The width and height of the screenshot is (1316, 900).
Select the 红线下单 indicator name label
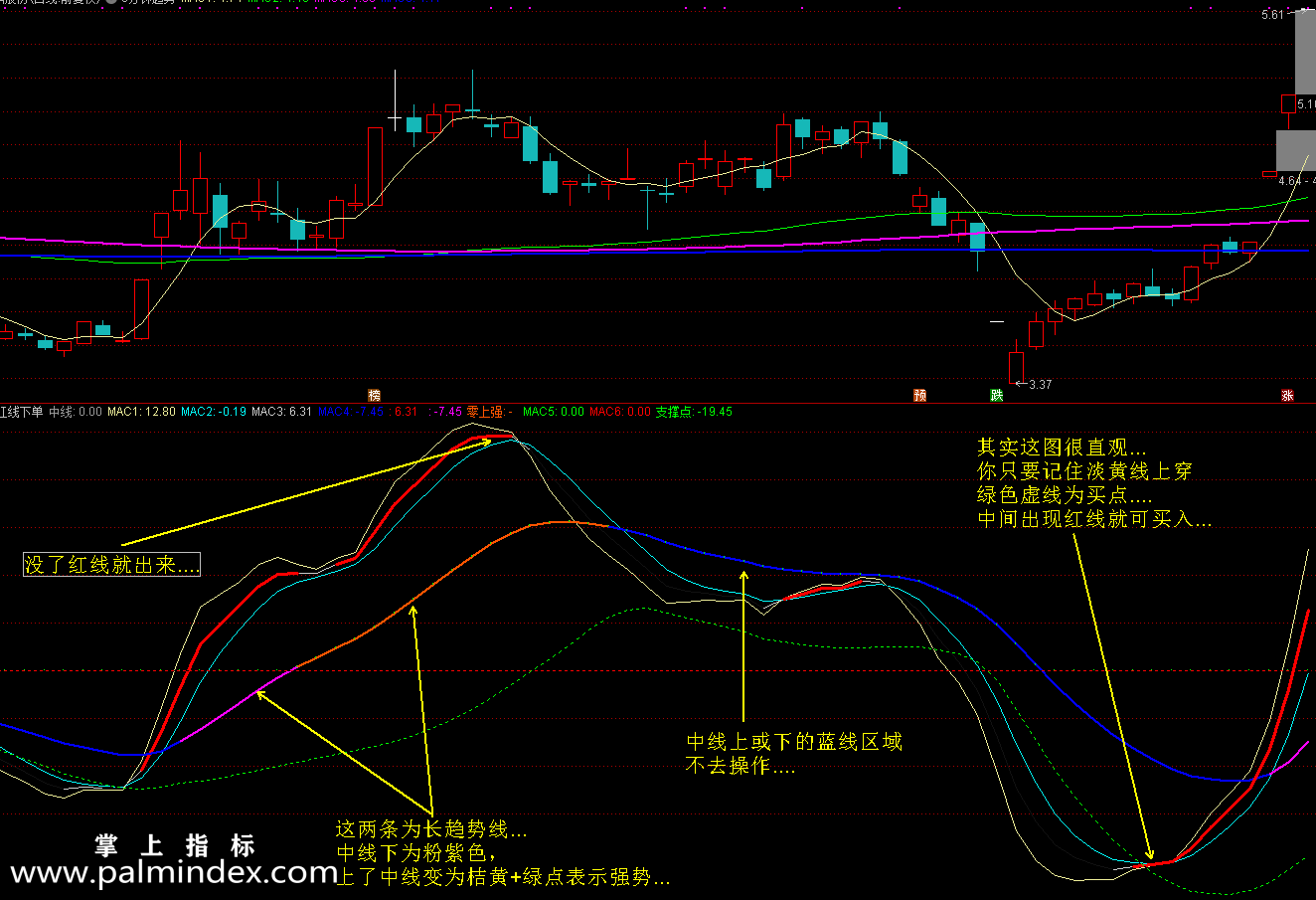point(21,412)
